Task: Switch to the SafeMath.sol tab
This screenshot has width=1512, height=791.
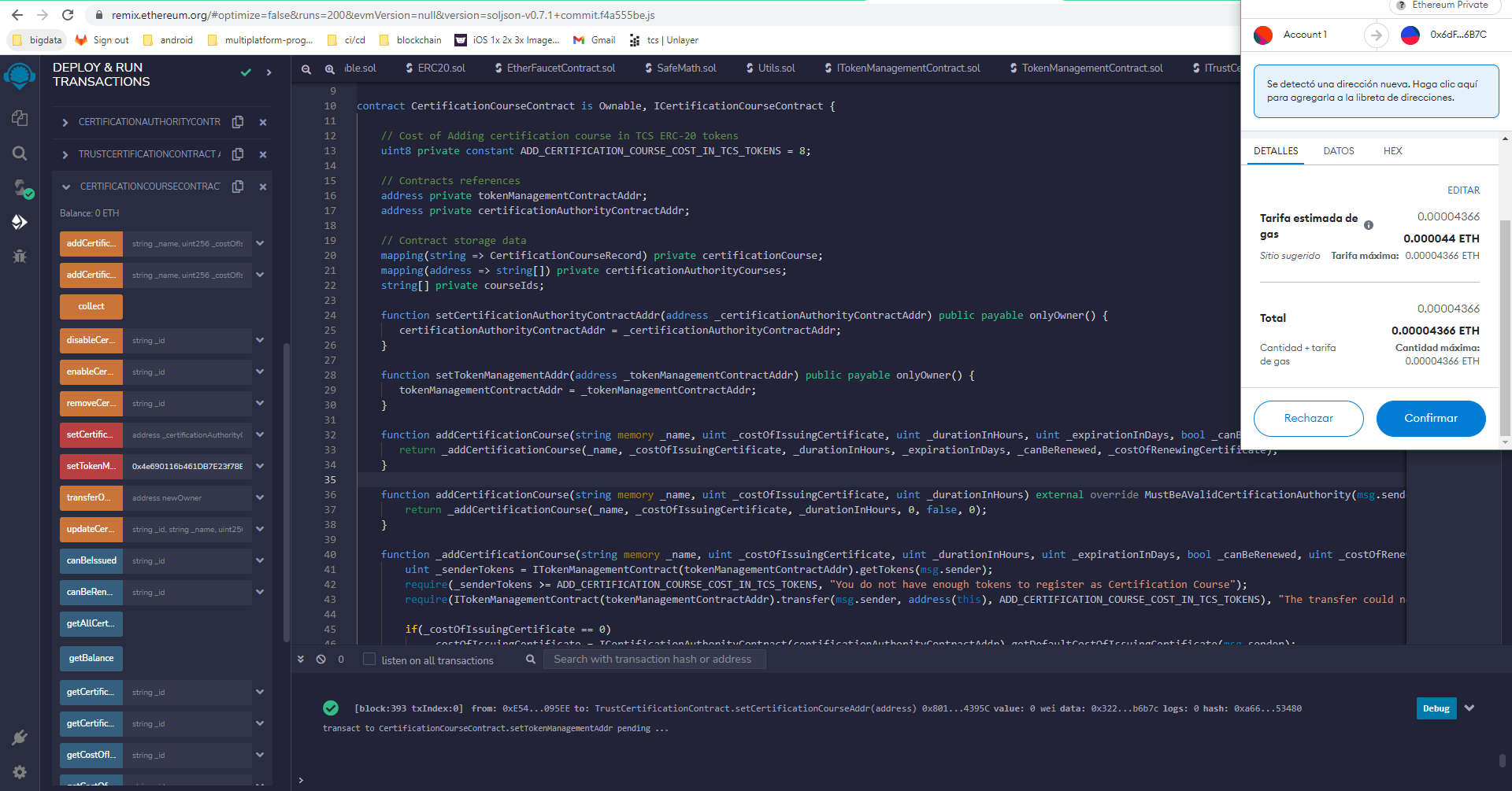Action: [x=680, y=68]
